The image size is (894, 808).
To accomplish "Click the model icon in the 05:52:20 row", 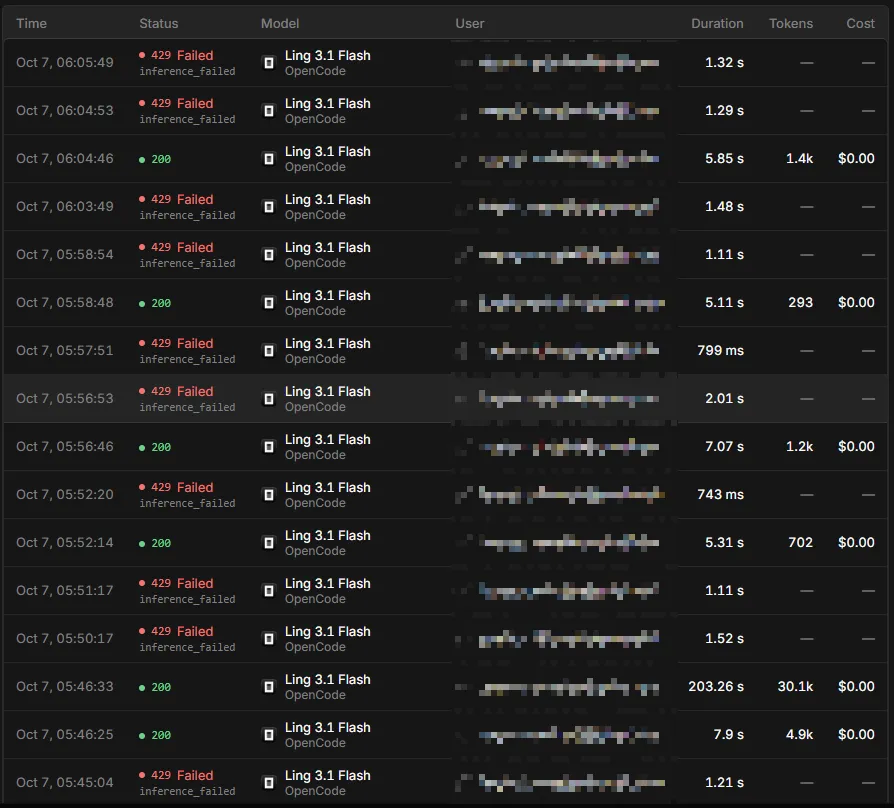I will point(269,494).
